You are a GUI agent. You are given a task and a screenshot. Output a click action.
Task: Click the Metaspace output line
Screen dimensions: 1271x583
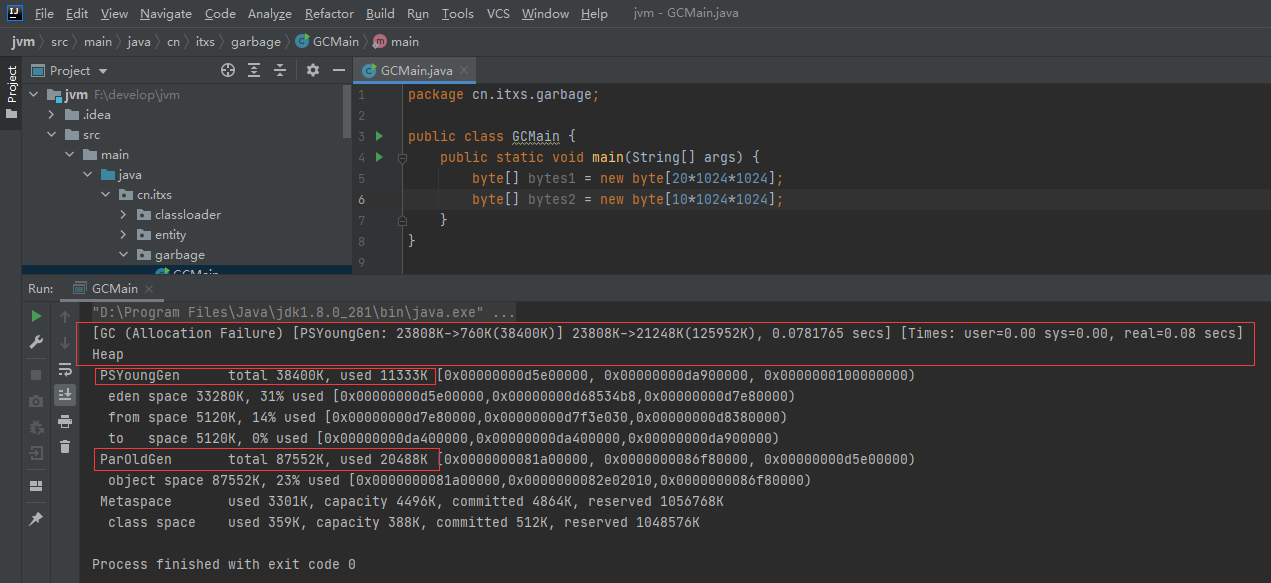(411, 502)
